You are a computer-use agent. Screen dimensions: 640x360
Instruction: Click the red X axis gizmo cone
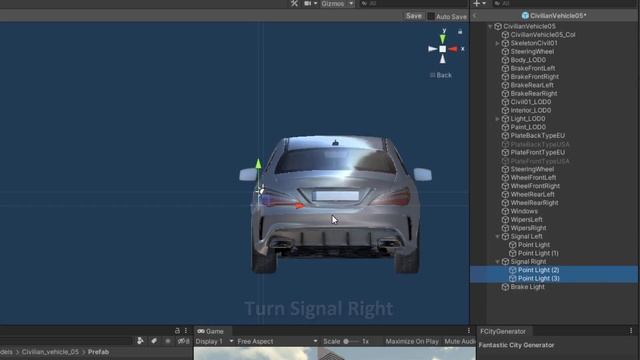453,49
